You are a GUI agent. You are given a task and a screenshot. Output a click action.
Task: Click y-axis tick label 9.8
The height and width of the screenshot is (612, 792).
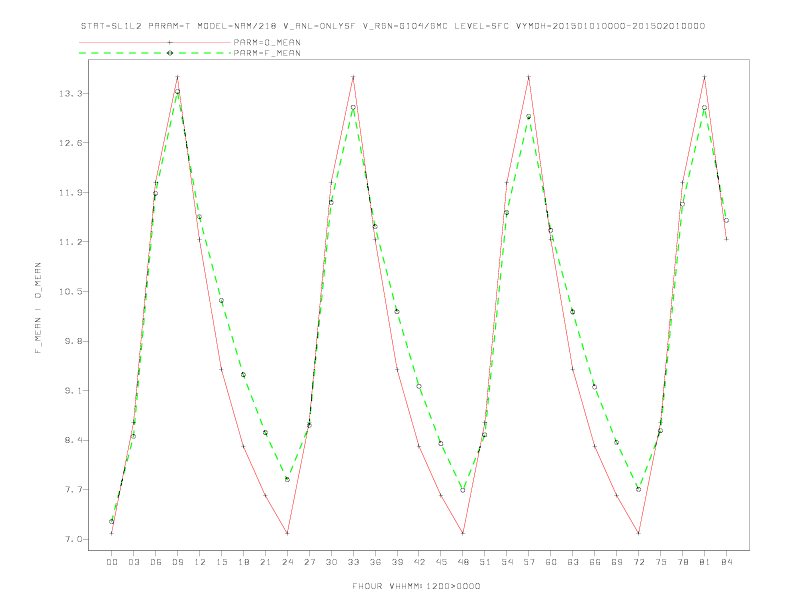[73, 341]
